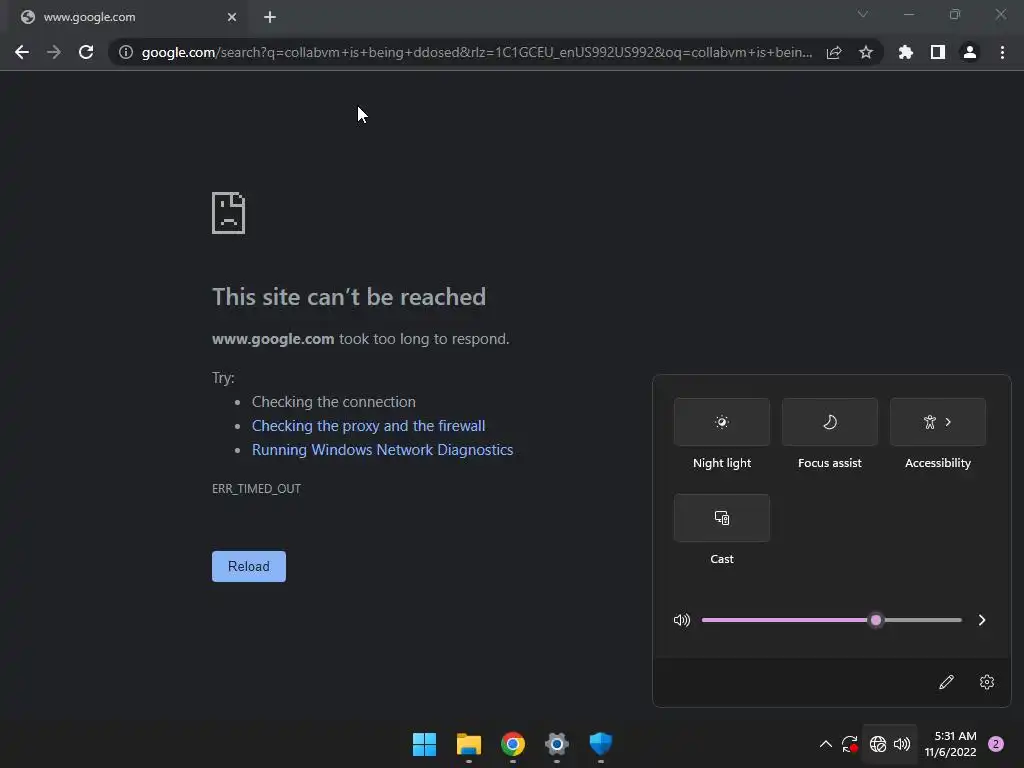The image size is (1024, 768).
Task: Click volume icon in system tray
Action: 902,744
